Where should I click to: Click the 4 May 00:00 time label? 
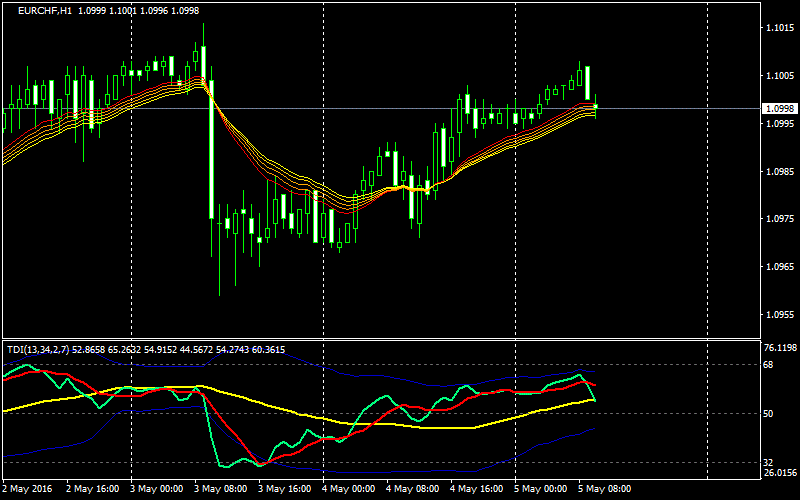[x=349, y=489]
